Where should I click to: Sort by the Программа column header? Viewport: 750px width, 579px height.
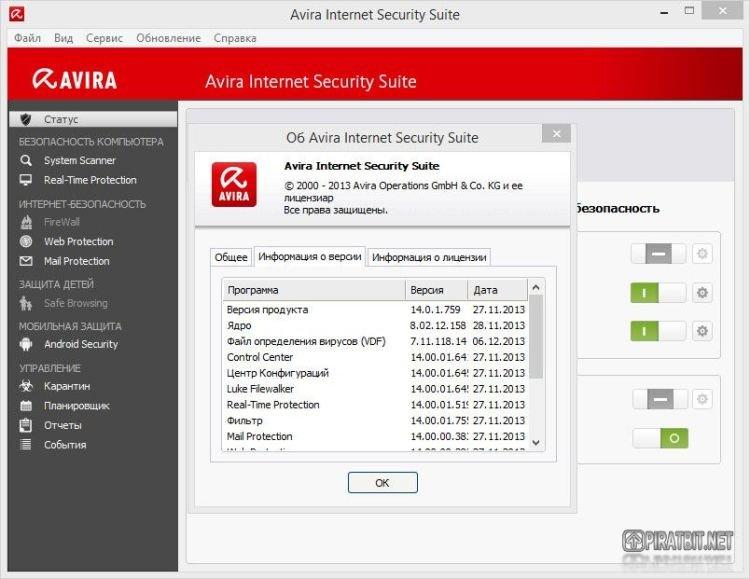(x=314, y=290)
